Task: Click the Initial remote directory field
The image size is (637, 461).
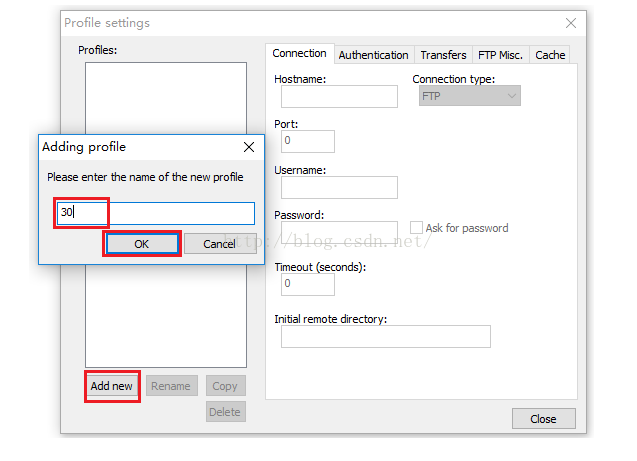Action: 385,336
